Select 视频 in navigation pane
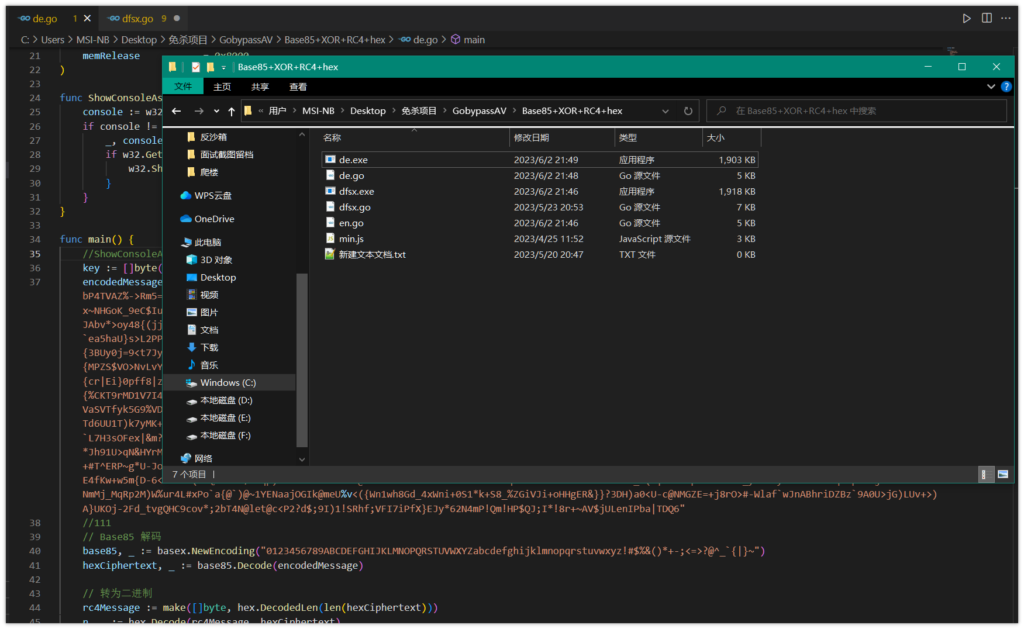This screenshot has height=629, width=1024. (202, 295)
